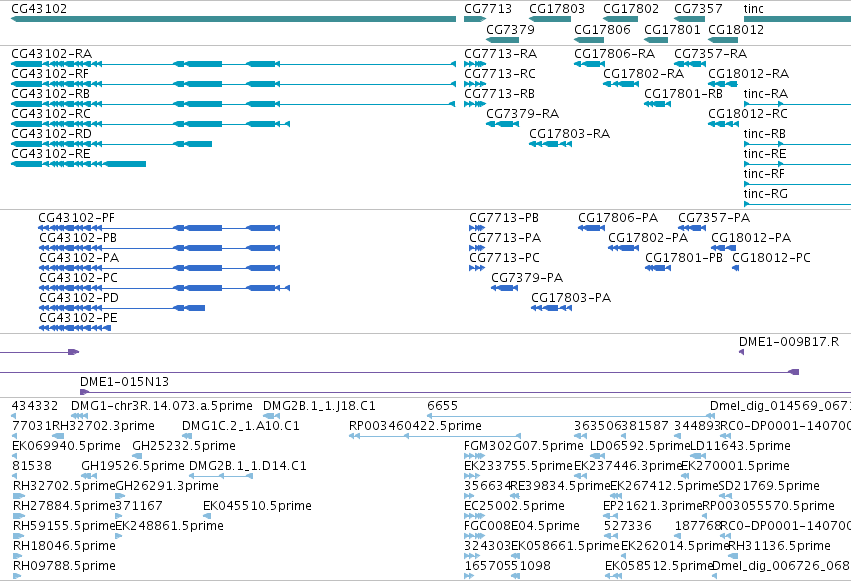Select protein CG17806-PA label
The width and height of the screenshot is (851, 581).
point(618,218)
